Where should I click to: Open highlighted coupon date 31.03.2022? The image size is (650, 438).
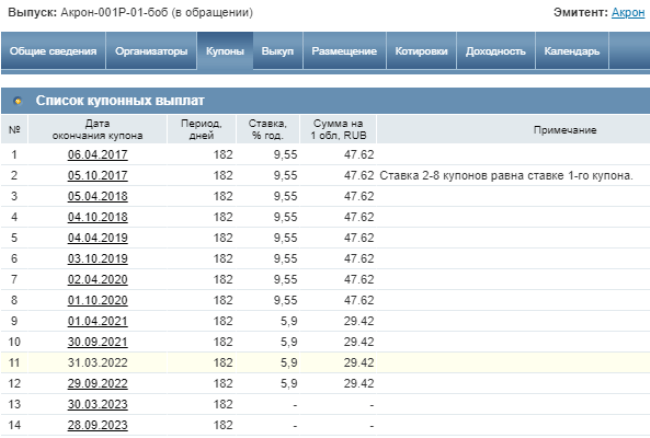click(x=97, y=362)
